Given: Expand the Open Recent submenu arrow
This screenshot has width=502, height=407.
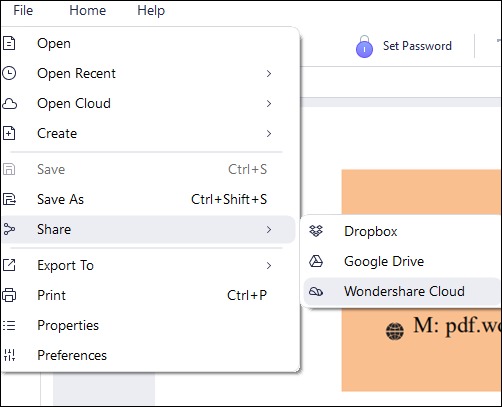Looking at the screenshot, I should (x=269, y=74).
